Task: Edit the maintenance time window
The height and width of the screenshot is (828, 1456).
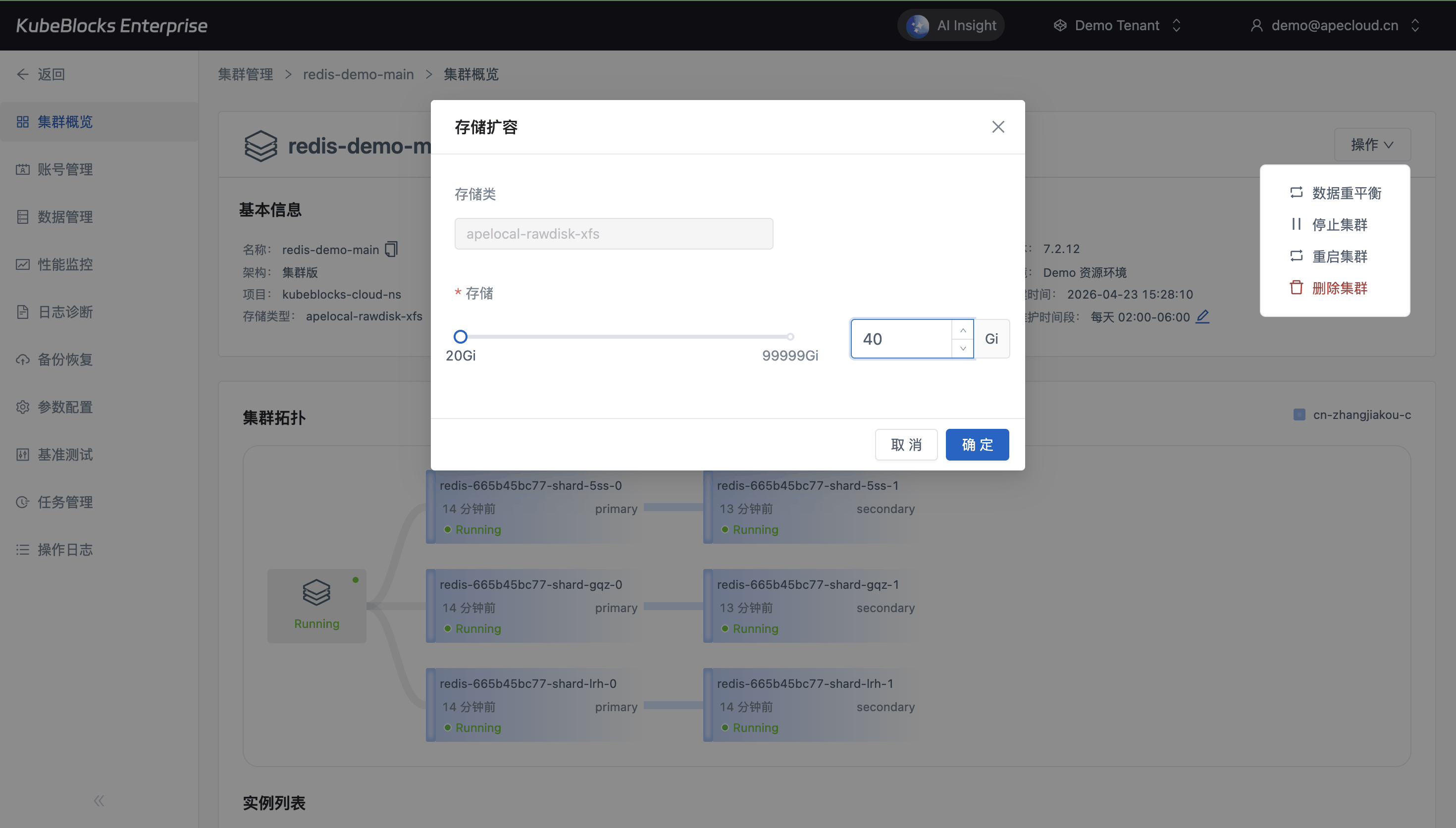Action: (1202, 317)
